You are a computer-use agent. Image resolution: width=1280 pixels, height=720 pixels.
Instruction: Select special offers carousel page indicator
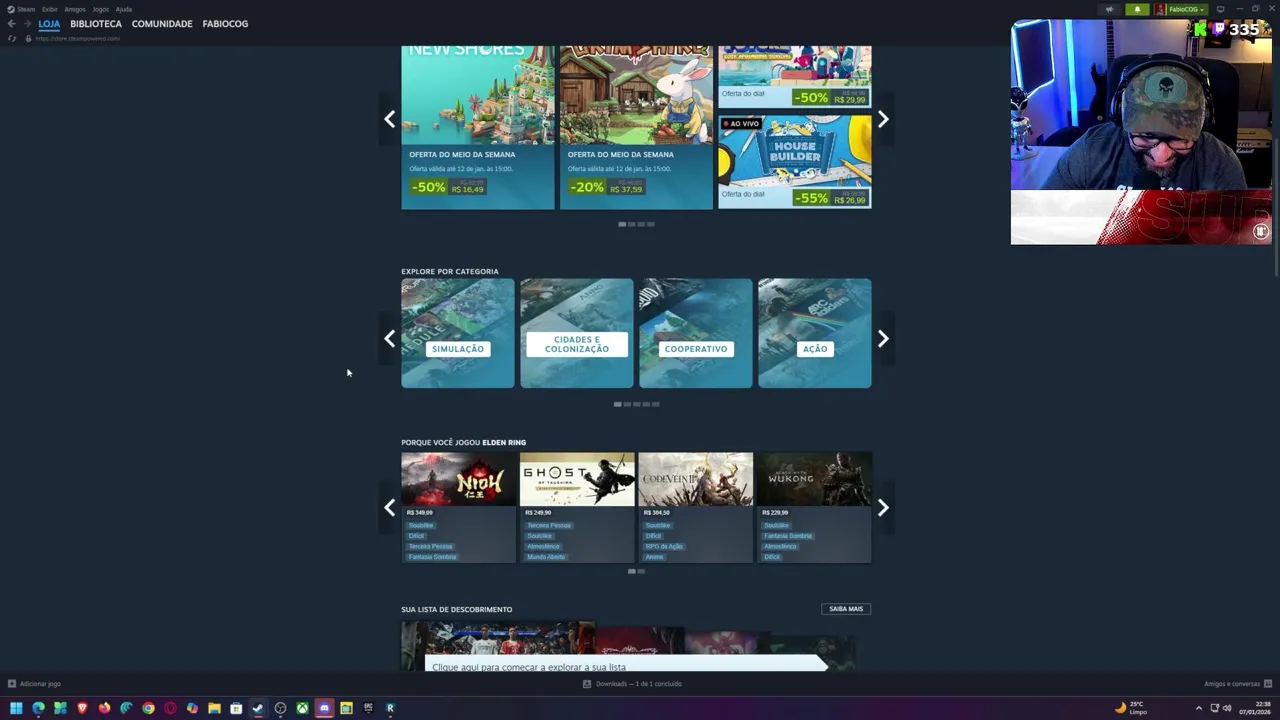click(636, 224)
